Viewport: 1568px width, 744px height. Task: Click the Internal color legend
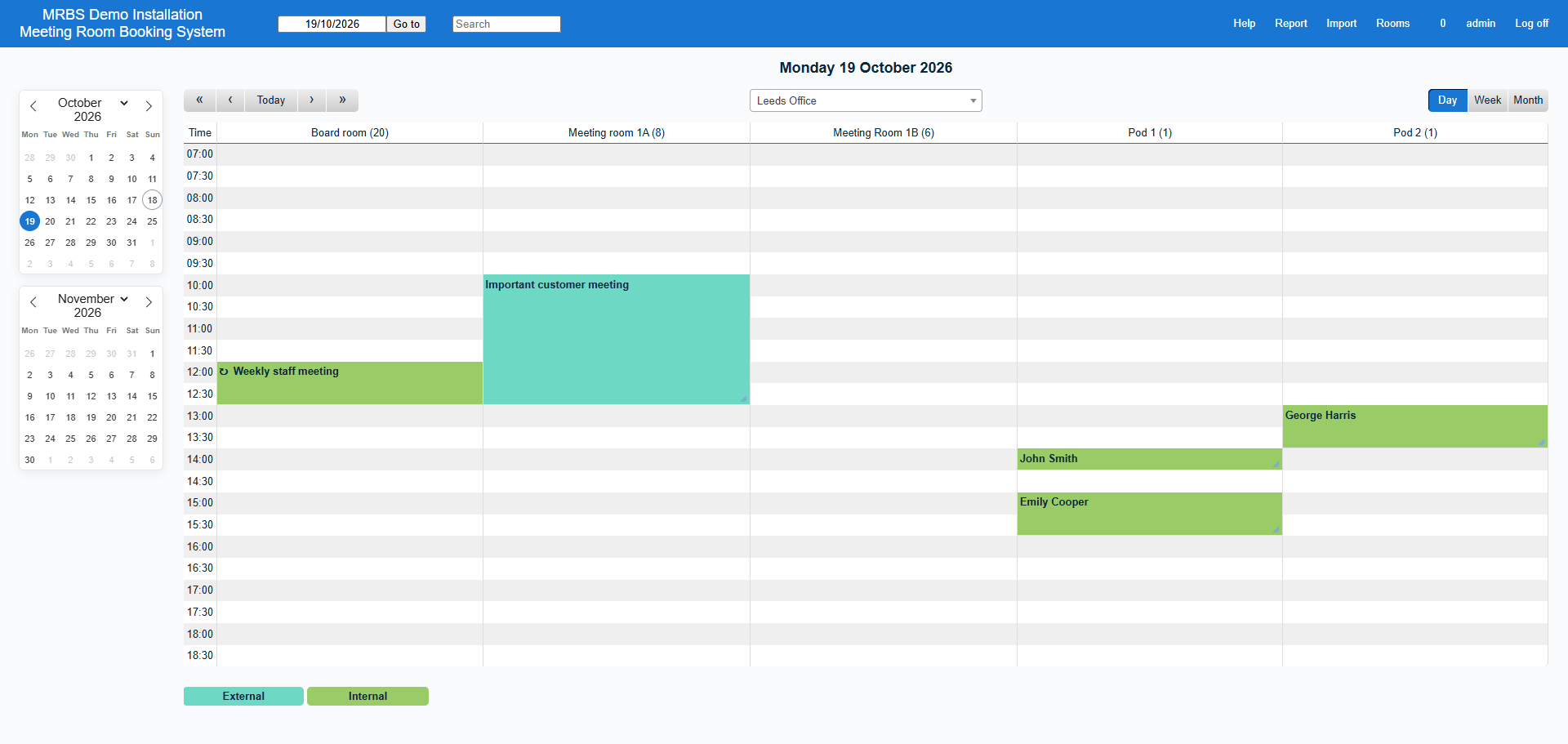pyautogui.click(x=367, y=697)
